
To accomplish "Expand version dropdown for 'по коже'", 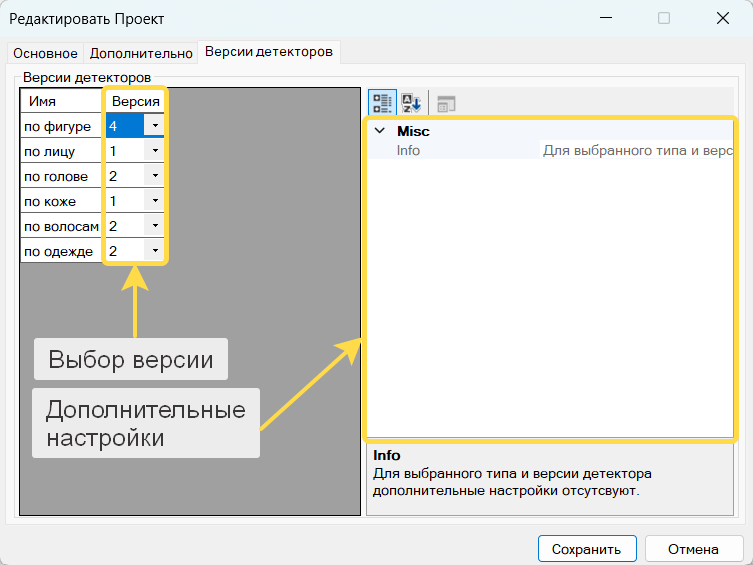I will pos(155,201).
